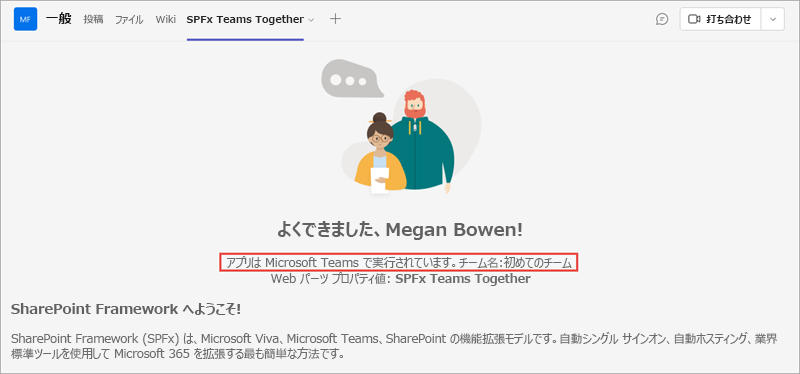Image resolution: width=800 pixels, height=374 pixels.
Task: Start a meeting with 打ち合わせ button
Action: click(x=720, y=19)
